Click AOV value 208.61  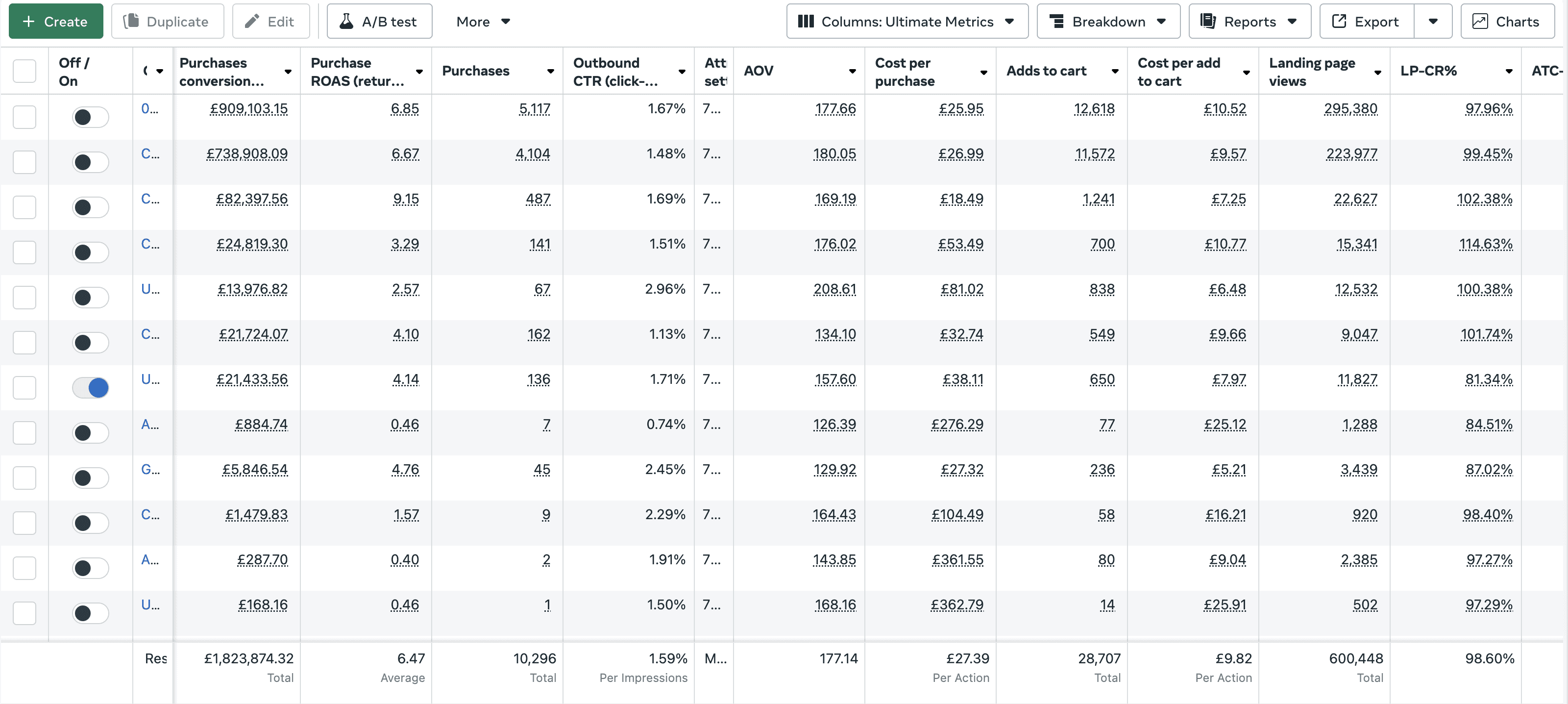click(834, 290)
